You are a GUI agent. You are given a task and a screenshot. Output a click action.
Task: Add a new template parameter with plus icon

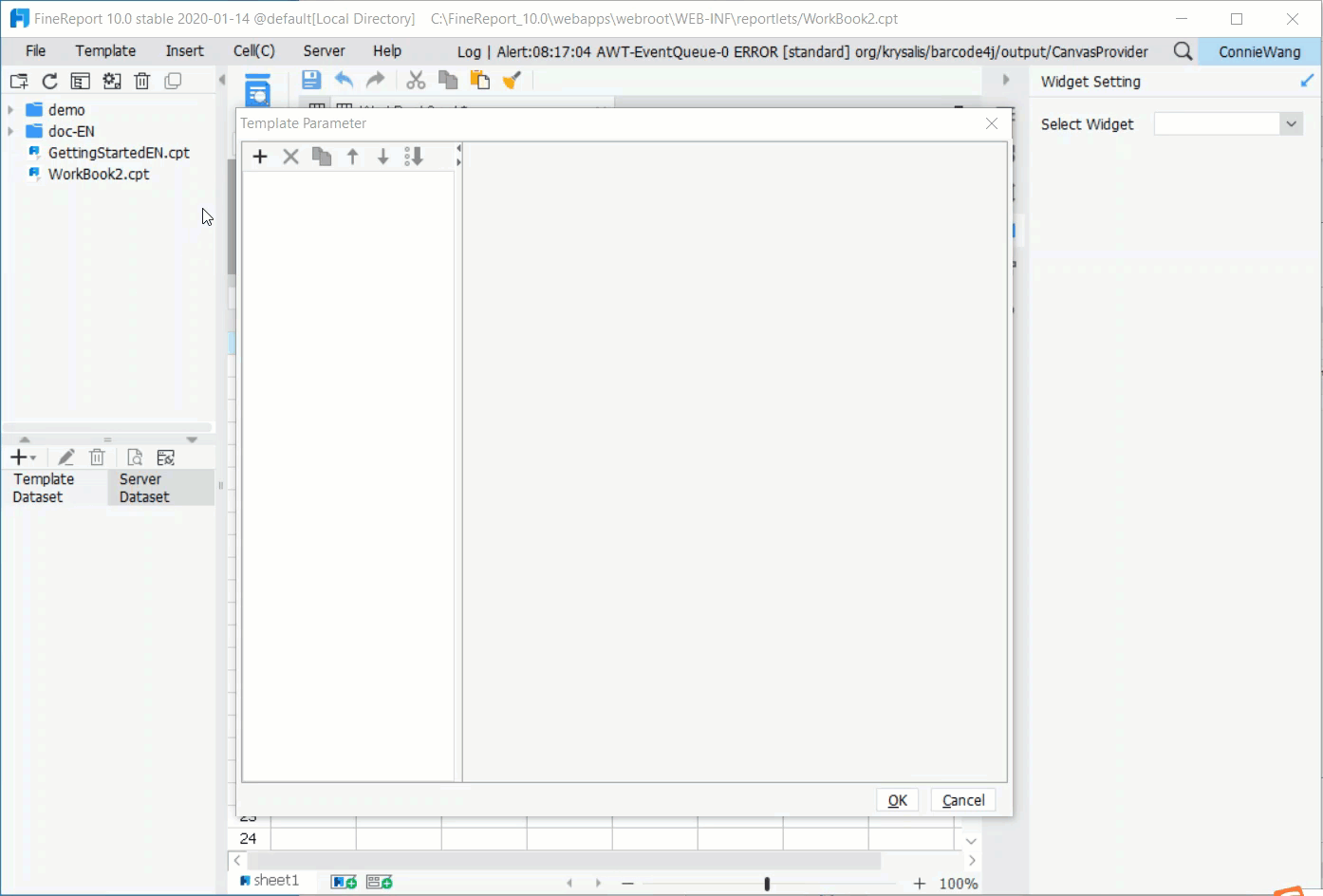[260, 157]
